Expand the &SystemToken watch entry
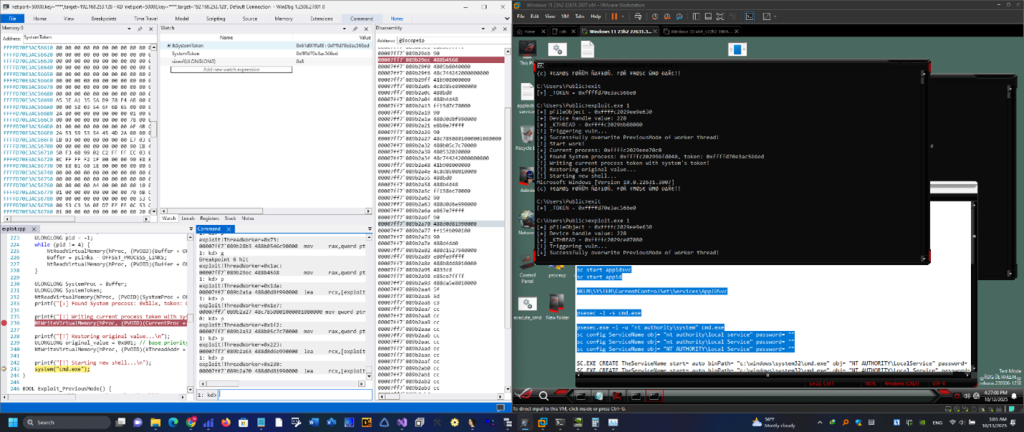The height and width of the screenshot is (432, 1024). [168, 46]
